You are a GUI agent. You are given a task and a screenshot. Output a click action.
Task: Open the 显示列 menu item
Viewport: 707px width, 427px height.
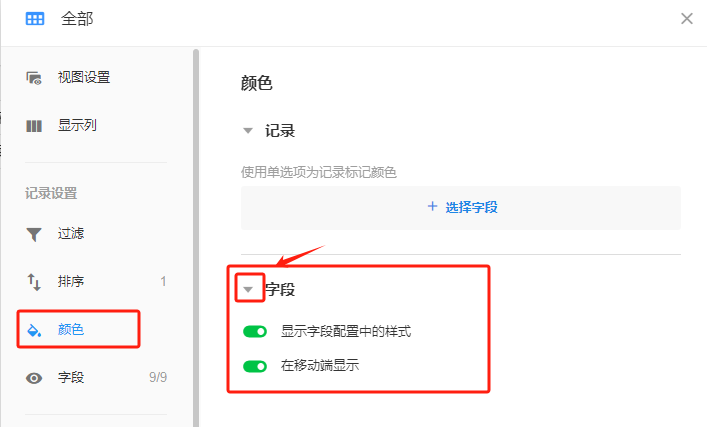pyautogui.click(x=77, y=126)
